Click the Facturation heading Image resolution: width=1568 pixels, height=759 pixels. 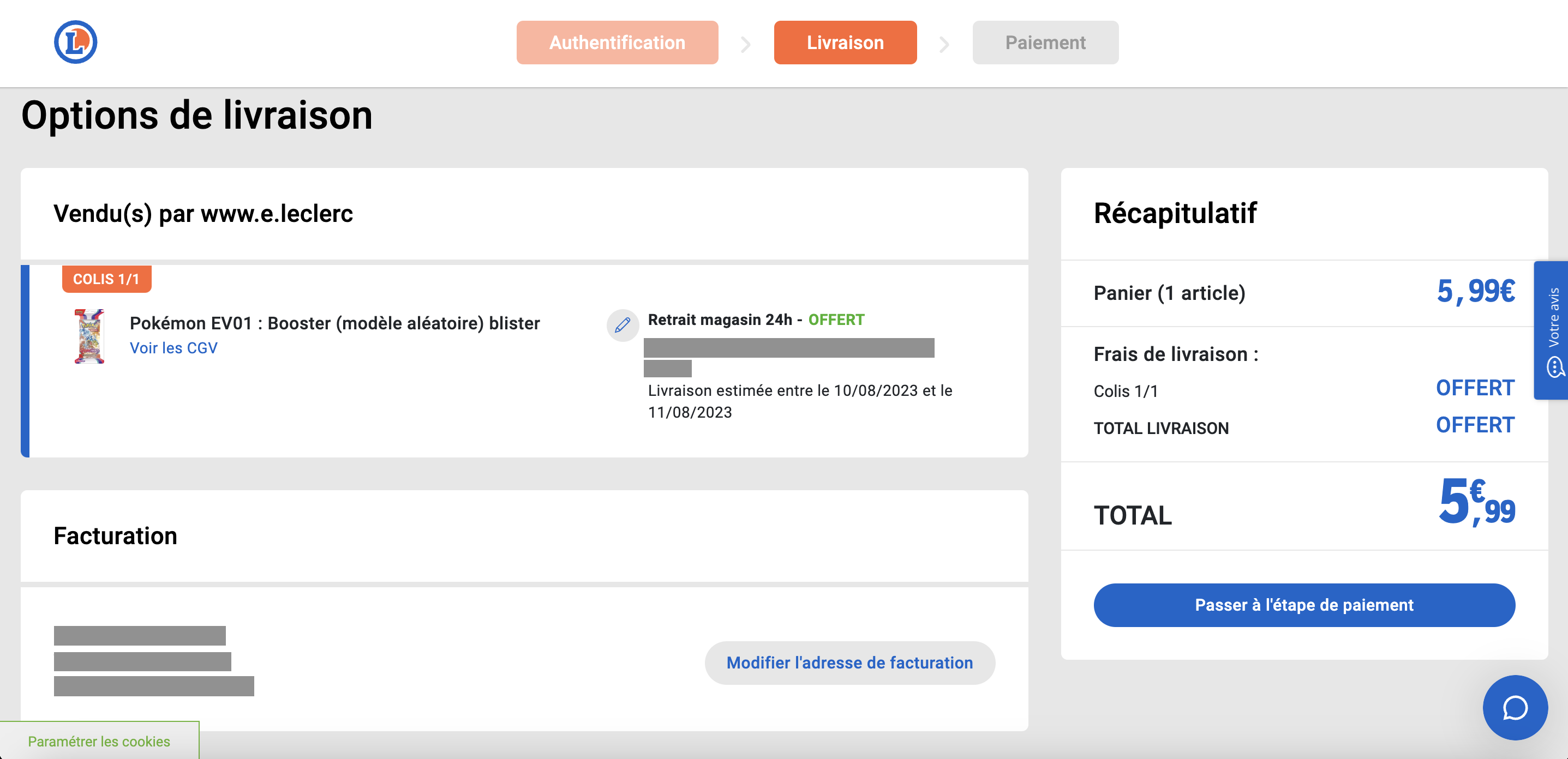coord(115,536)
